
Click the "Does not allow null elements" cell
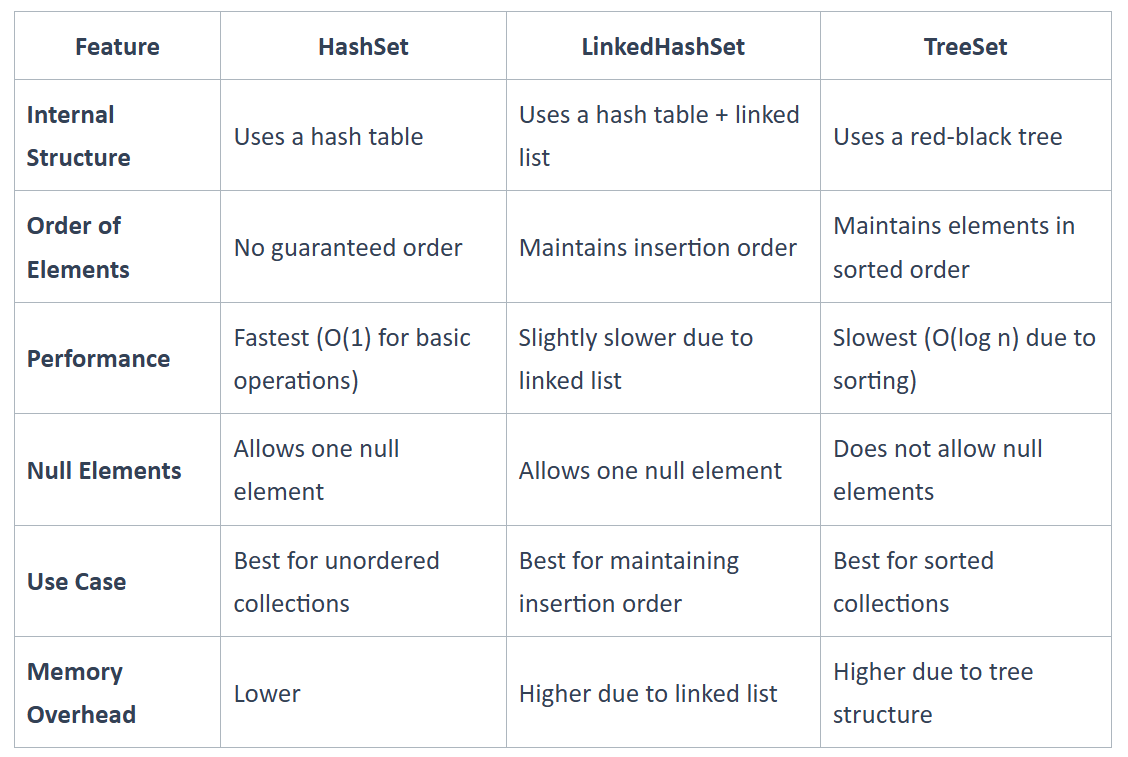[937, 470]
